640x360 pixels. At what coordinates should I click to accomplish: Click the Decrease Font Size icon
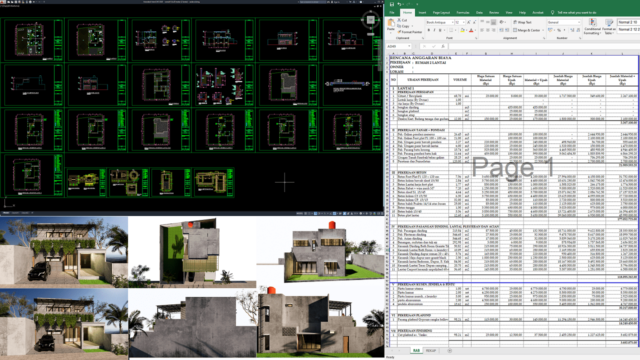[474, 22]
